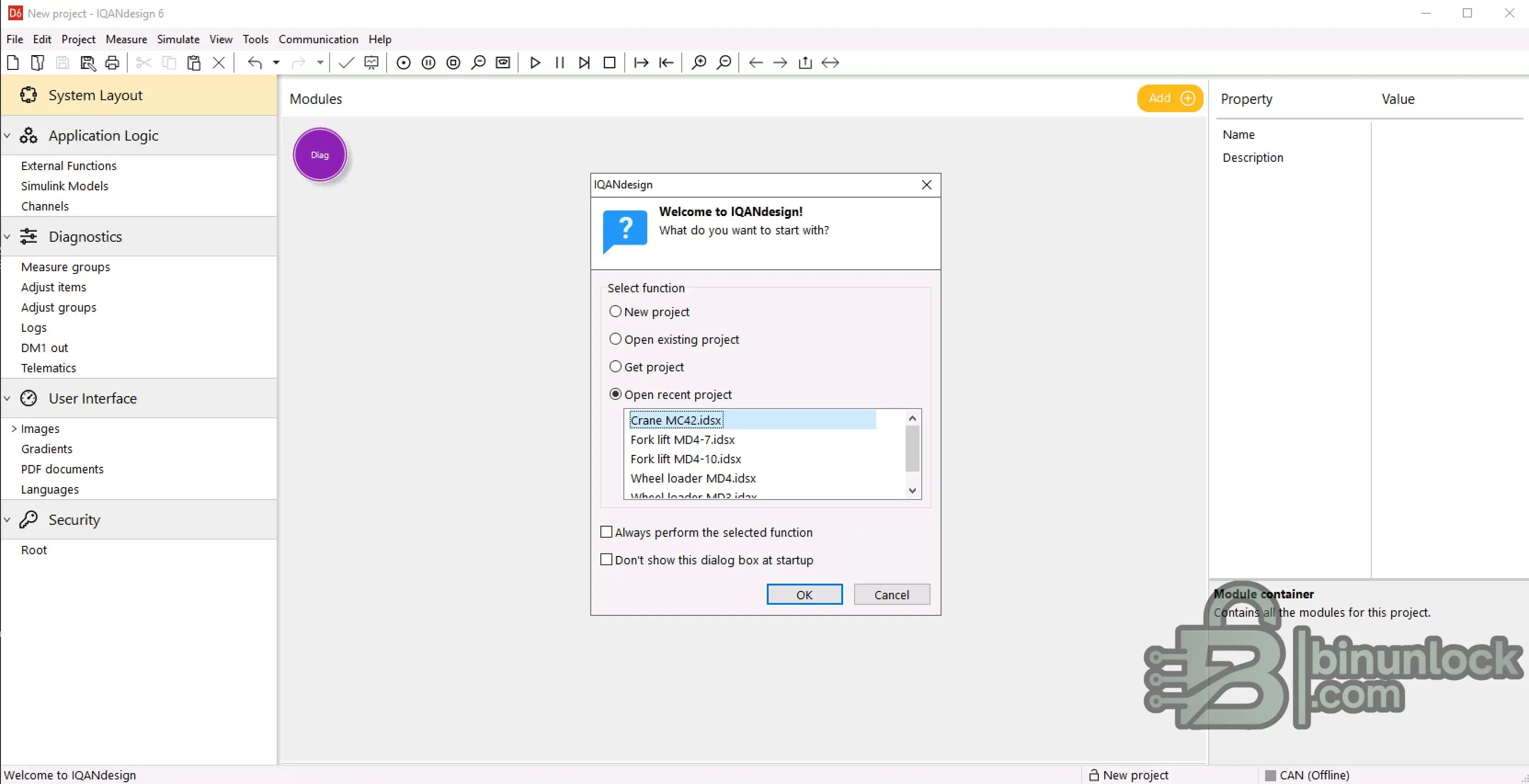Click the New document toolbar icon
1529x784 pixels.
pos(13,62)
